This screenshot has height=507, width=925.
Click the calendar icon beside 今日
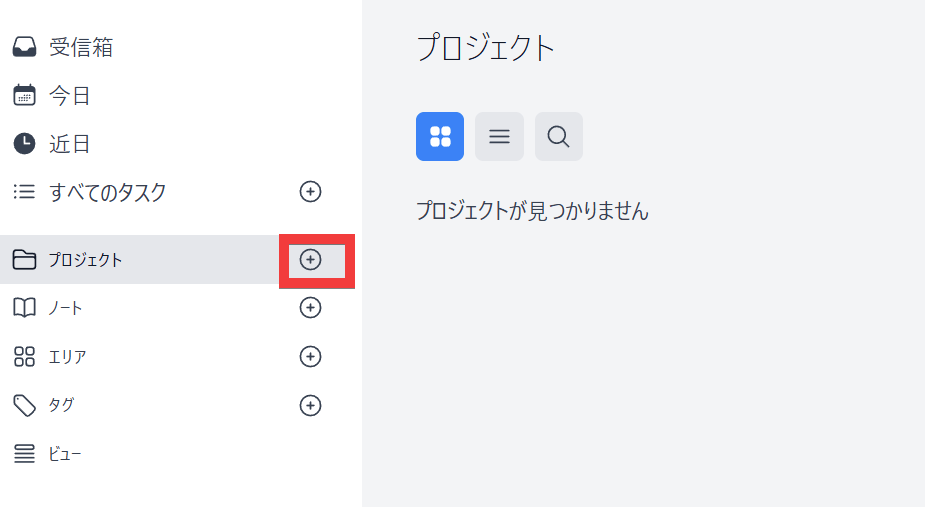pos(24,96)
